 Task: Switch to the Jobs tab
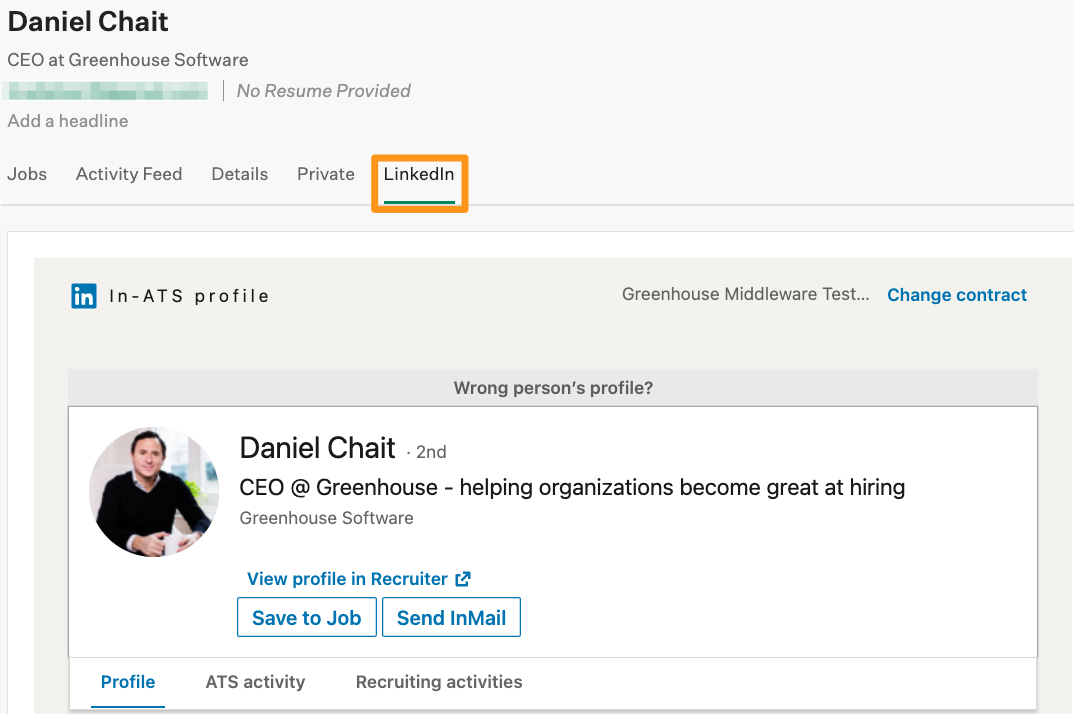[27, 174]
